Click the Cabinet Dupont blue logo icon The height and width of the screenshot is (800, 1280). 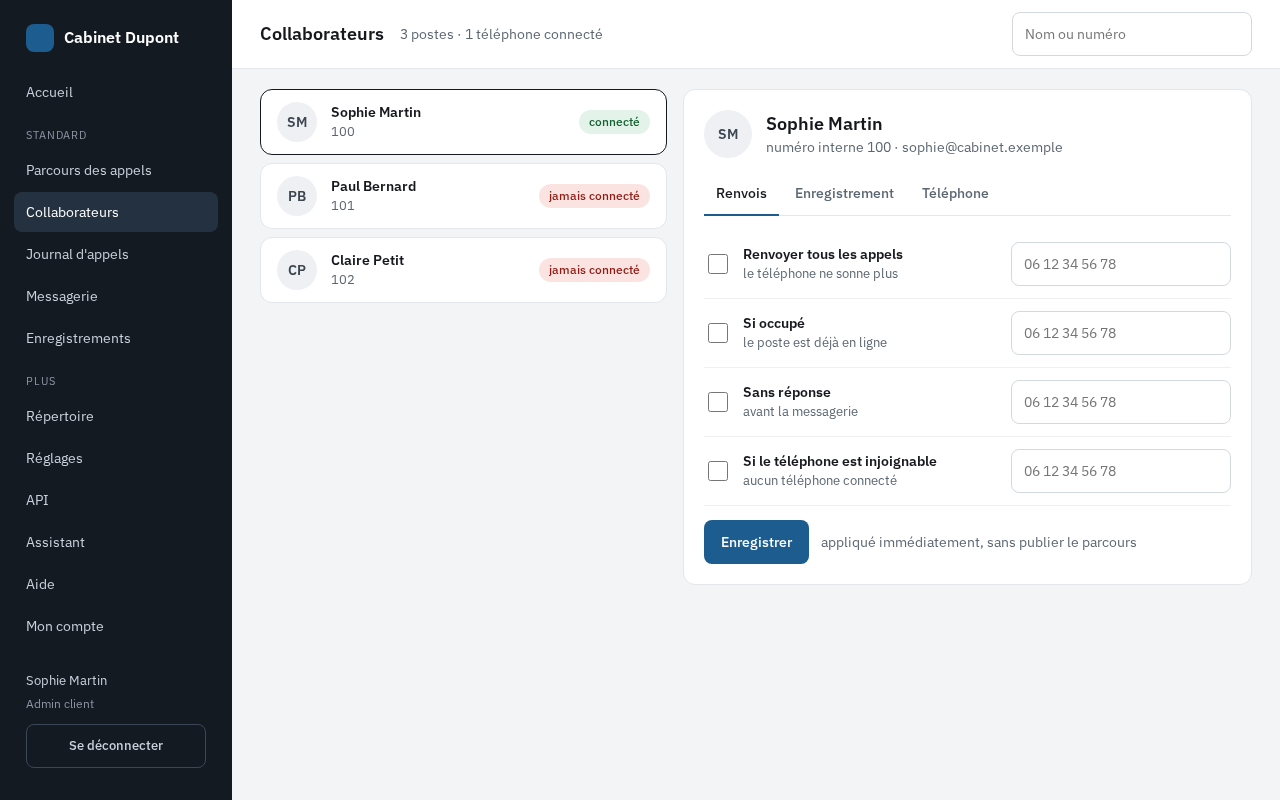tap(40, 38)
